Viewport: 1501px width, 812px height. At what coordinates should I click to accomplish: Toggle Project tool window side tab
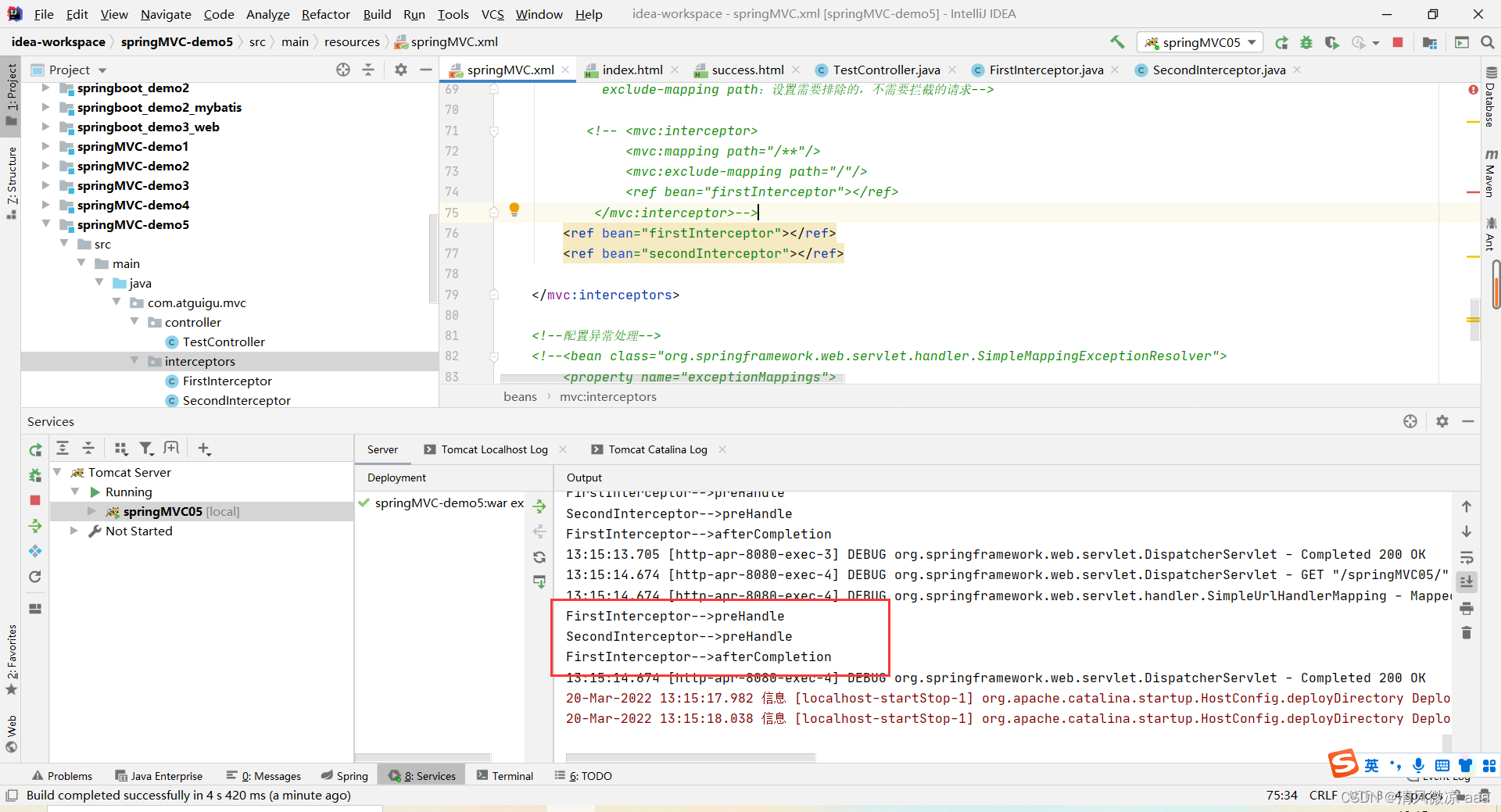[x=11, y=95]
